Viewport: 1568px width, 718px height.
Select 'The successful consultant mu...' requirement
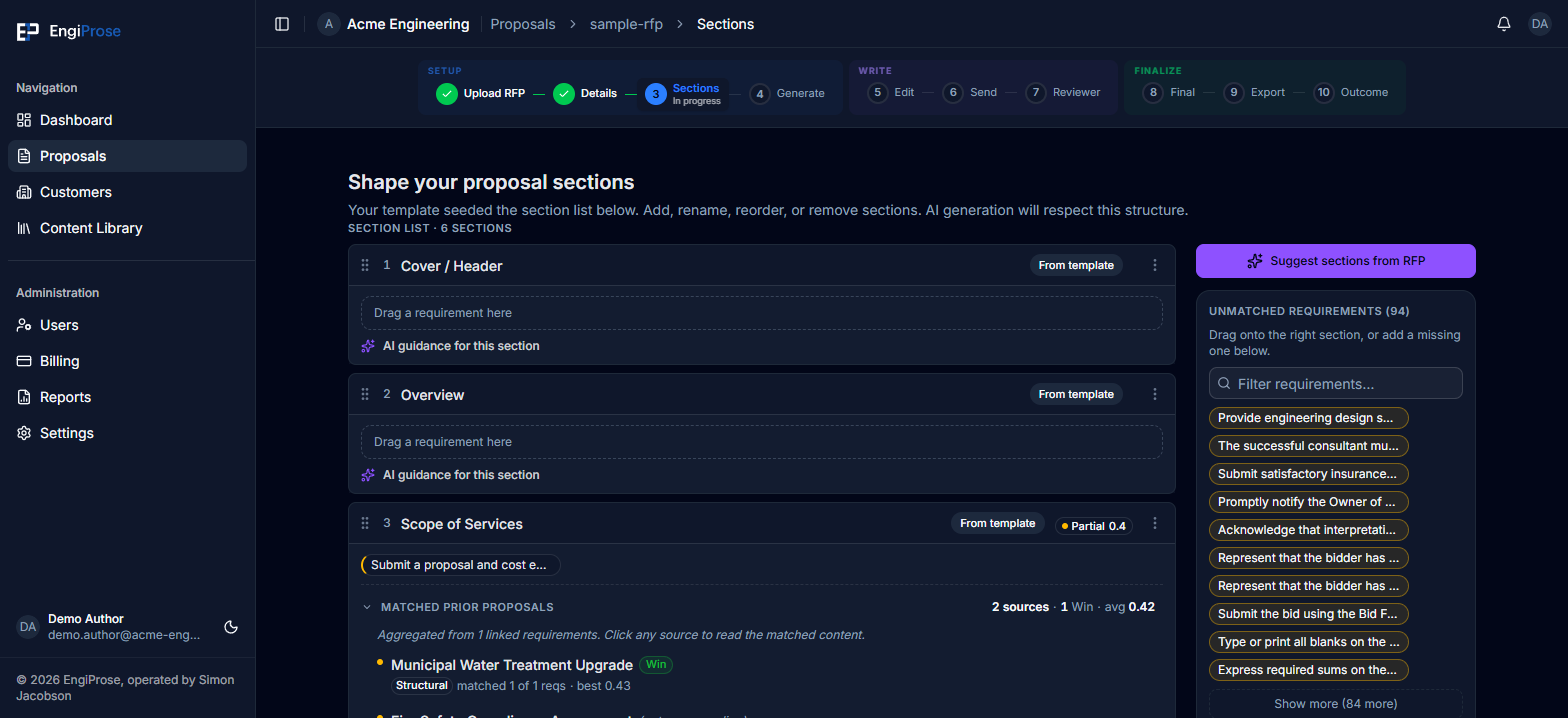1309,446
